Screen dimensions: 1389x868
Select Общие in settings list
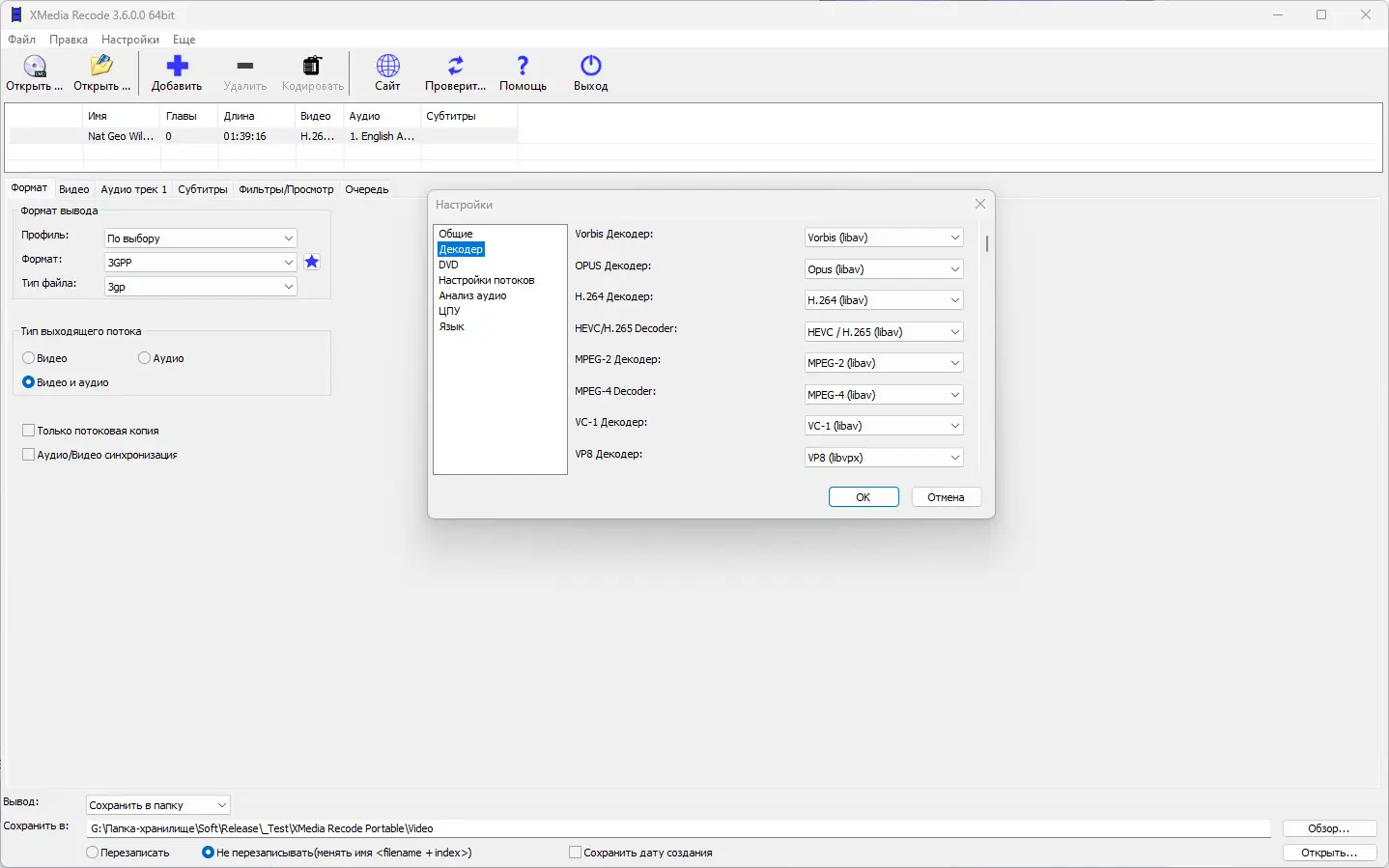coord(456,234)
